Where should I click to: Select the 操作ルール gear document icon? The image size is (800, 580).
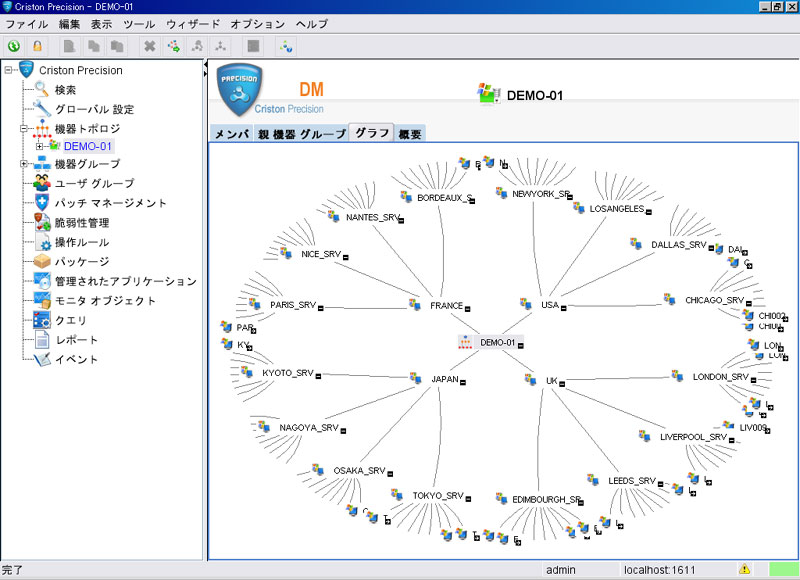[x=42, y=242]
